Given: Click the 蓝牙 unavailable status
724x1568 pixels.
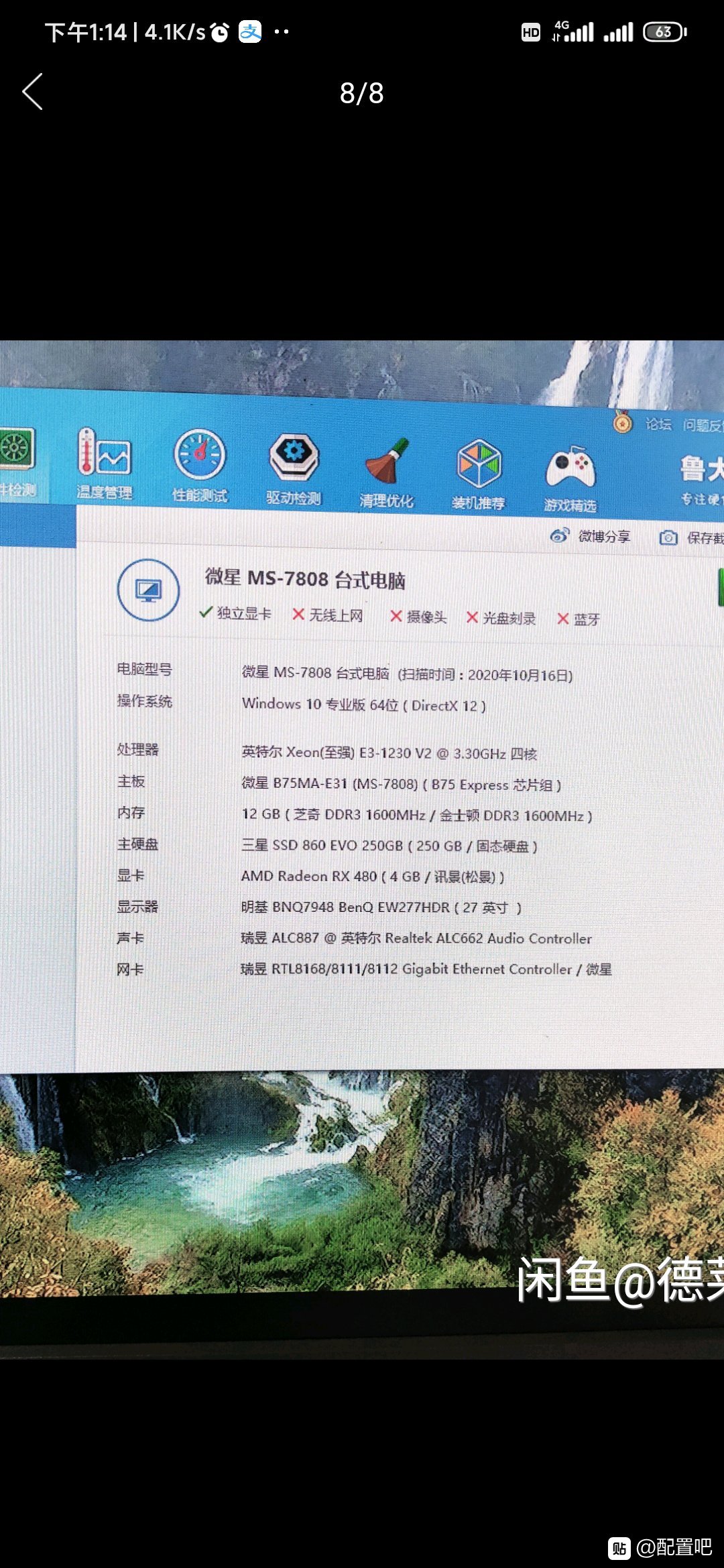Looking at the screenshot, I should [579, 619].
